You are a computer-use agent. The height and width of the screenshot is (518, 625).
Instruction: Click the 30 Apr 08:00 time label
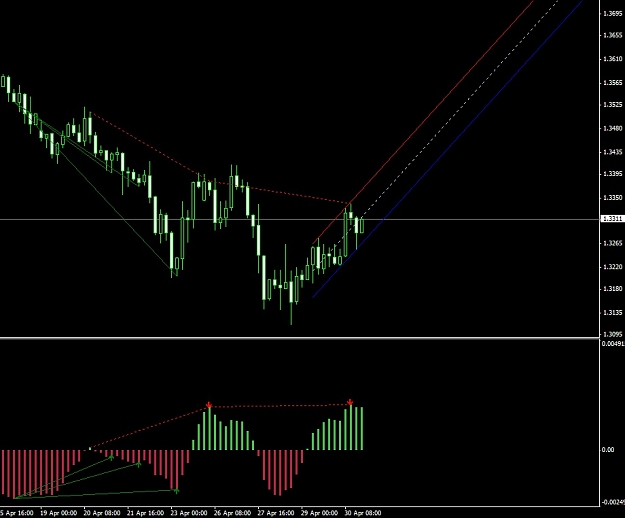click(363, 513)
